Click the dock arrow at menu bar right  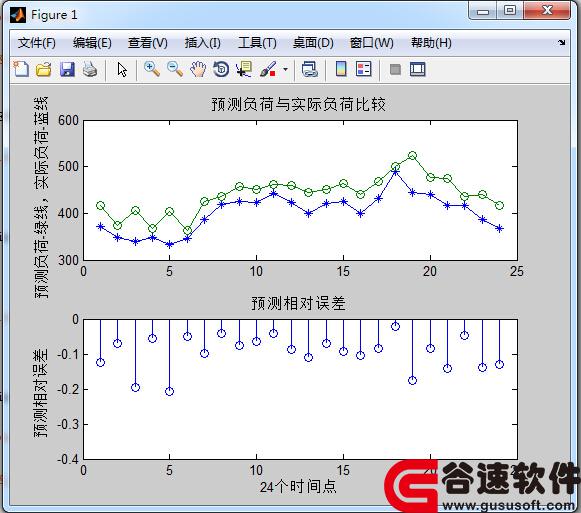click(x=562, y=43)
